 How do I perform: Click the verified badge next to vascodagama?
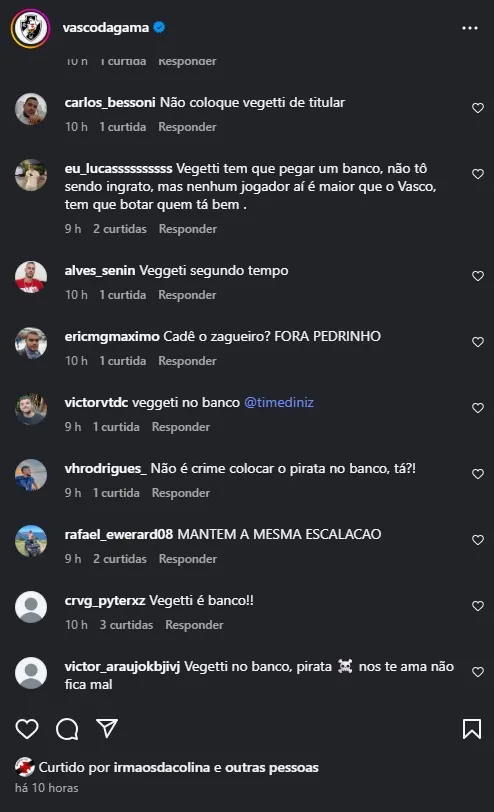tap(159, 27)
